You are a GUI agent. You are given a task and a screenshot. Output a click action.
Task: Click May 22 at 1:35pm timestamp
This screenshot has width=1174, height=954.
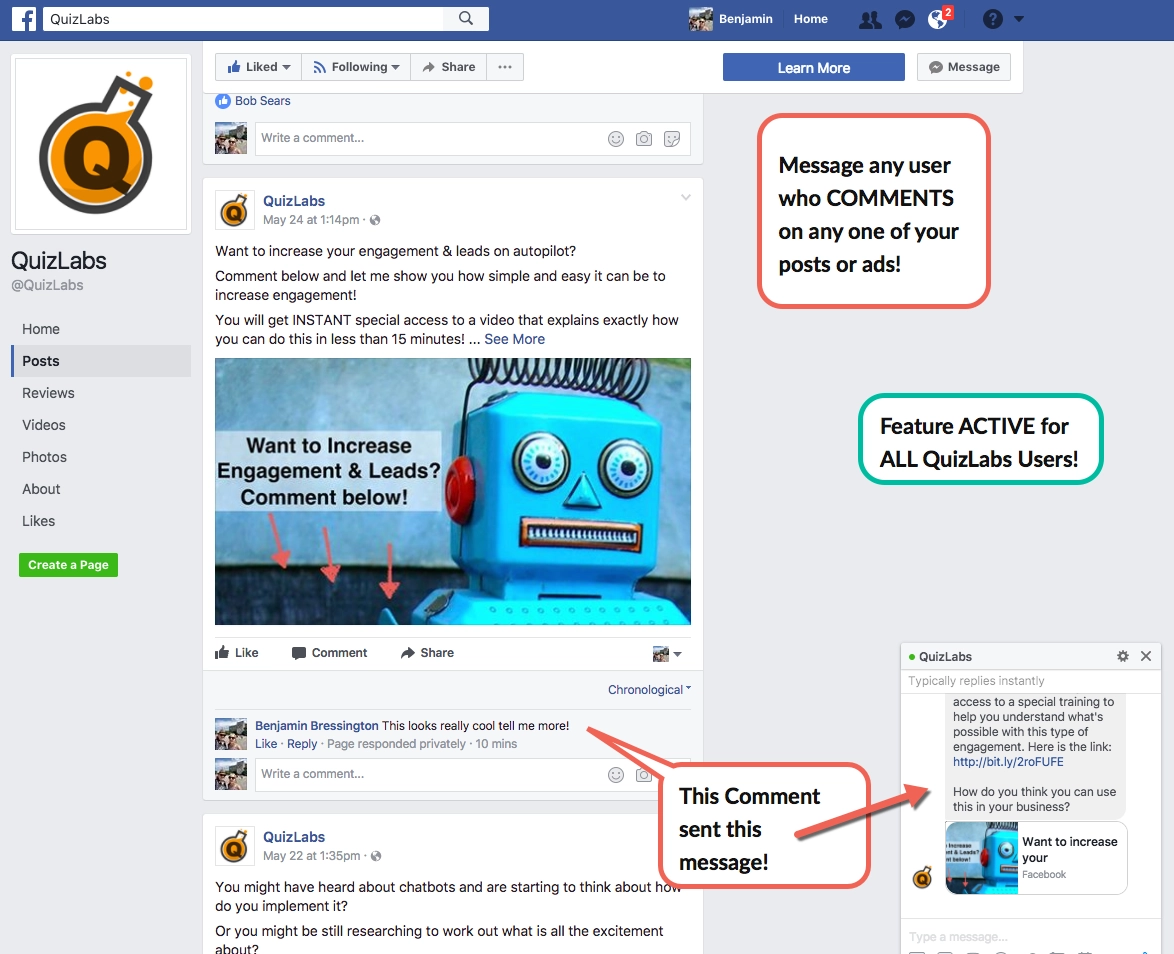[x=311, y=856]
